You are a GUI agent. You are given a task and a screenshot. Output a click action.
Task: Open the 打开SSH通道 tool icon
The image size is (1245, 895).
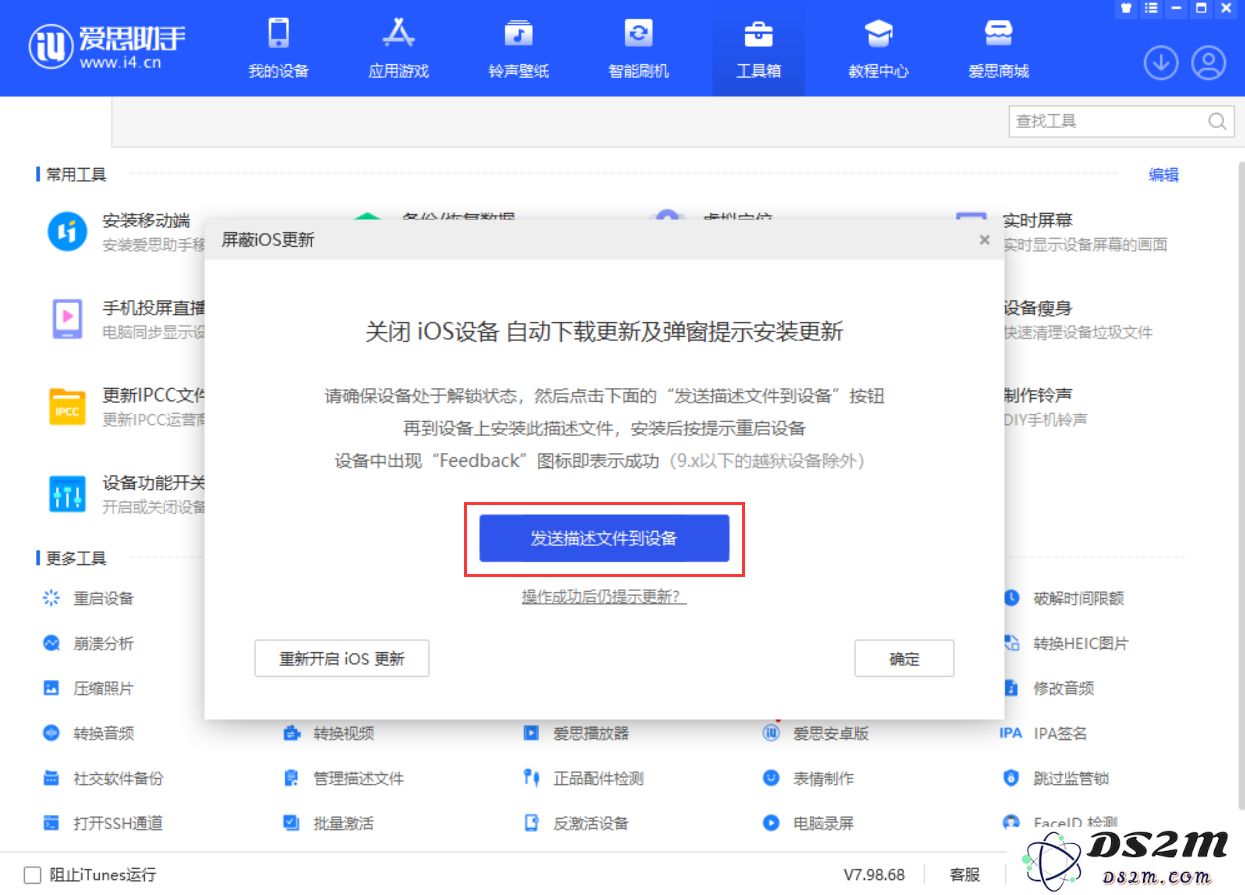pos(51,823)
